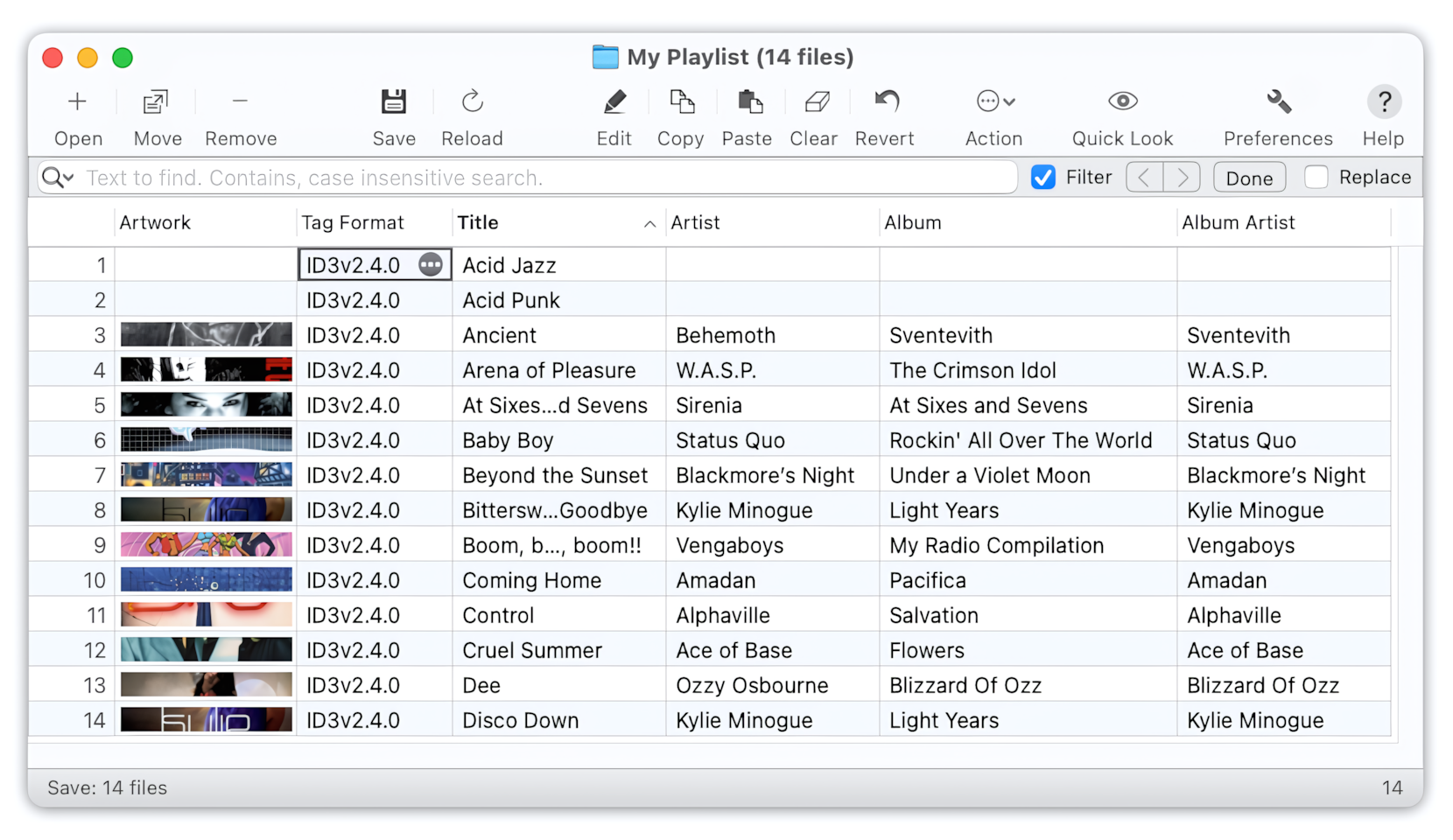Click the Revert undo arrow icon
1453x840 pixels.
887,101
